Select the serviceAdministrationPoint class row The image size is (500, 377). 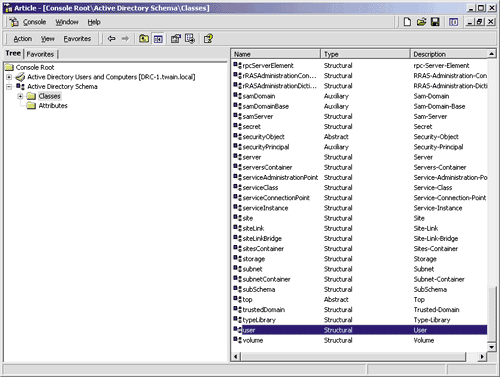tap(360, 177)
